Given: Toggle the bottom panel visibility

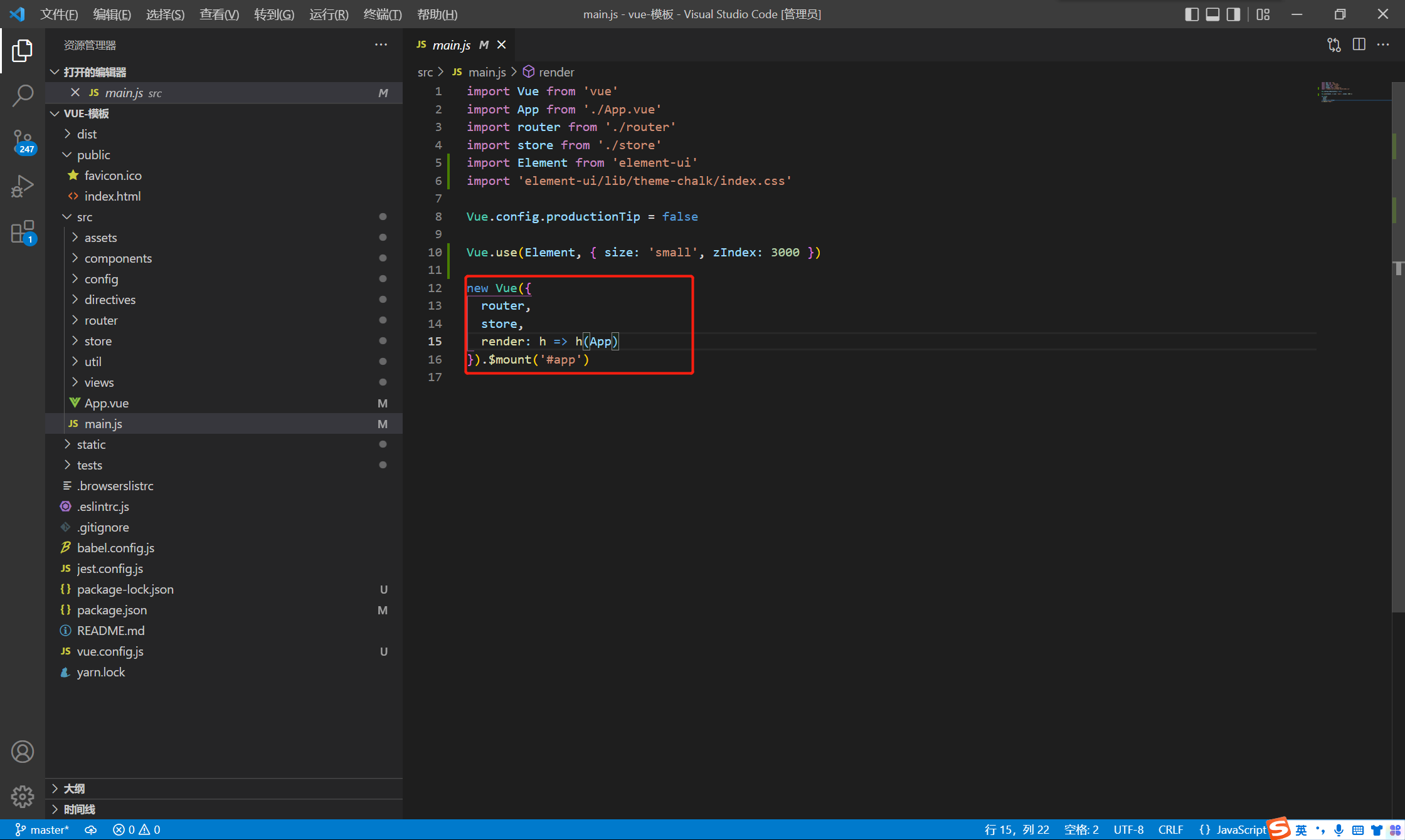Looking at the screenshot, I should (1212, 14).
